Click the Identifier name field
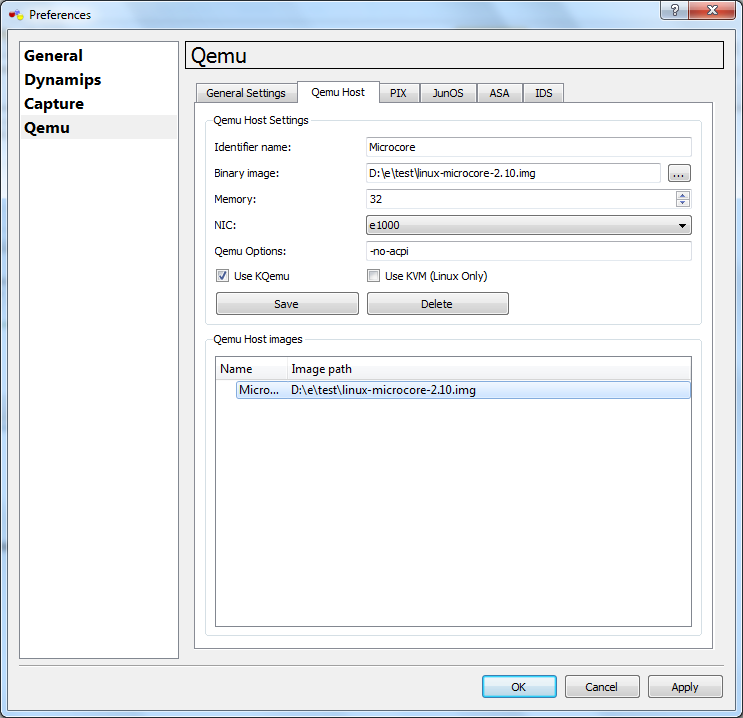This screenshot has height=718, width=743. click(528, 147)
